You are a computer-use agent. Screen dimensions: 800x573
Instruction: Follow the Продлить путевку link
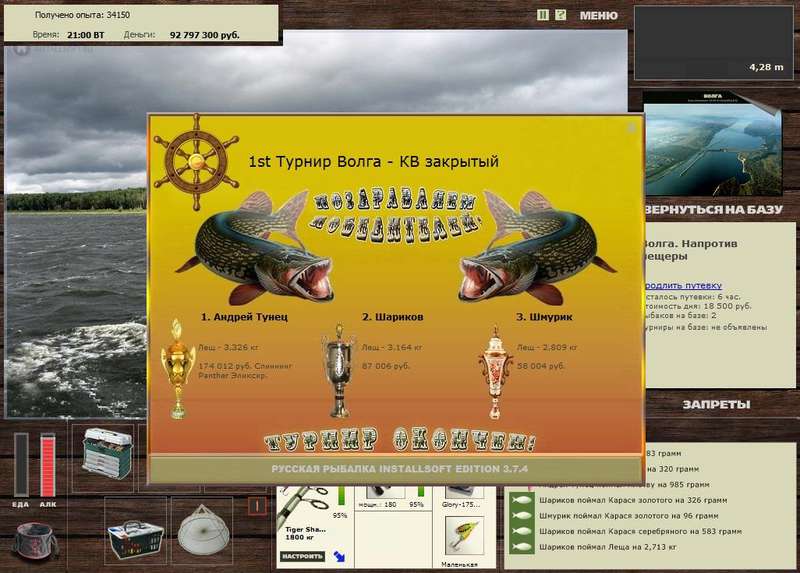[x=683, y=285]
